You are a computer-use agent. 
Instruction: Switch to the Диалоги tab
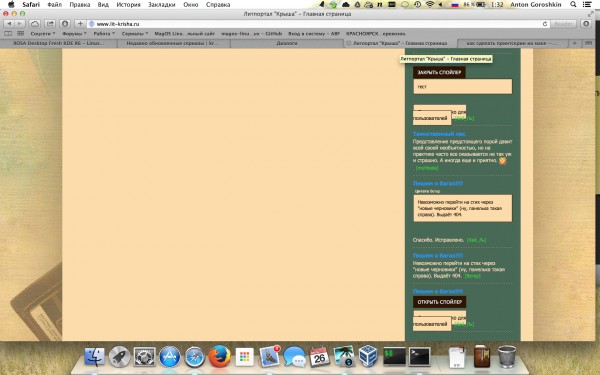pyautogui.click(x=287, y=43)
